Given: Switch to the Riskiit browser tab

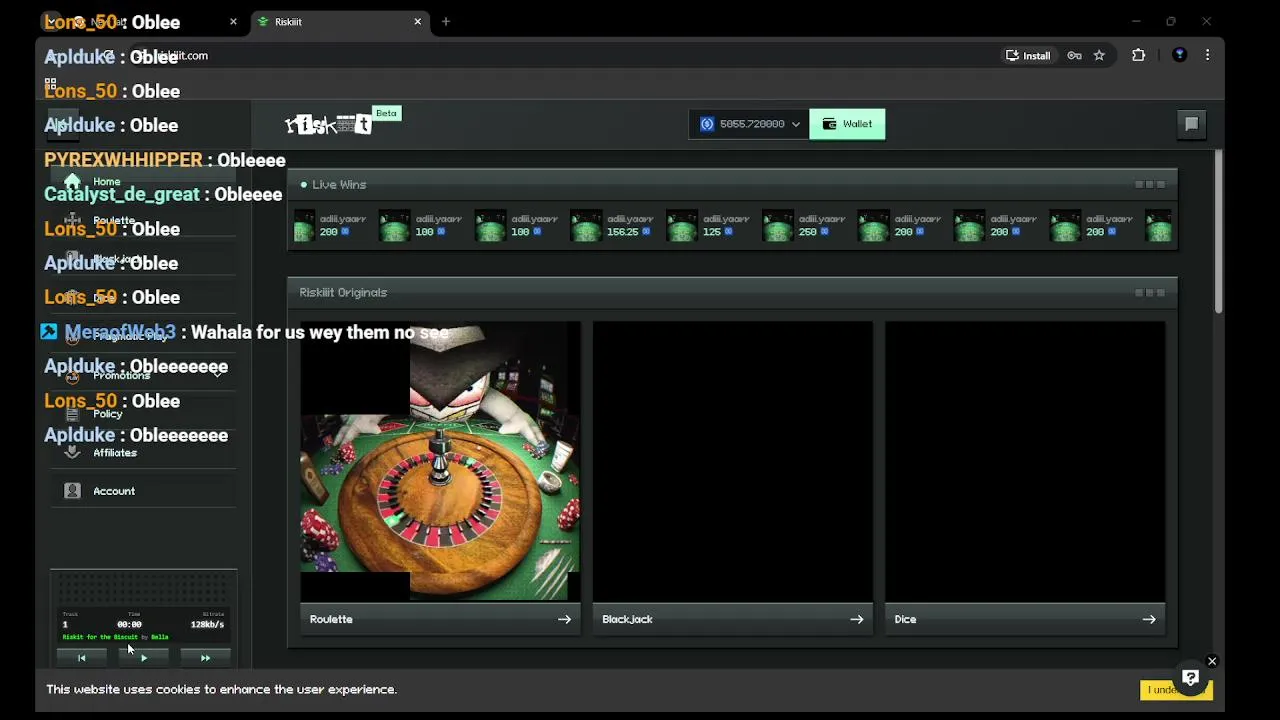Looking at the screenshot, I should click(339, 21).
